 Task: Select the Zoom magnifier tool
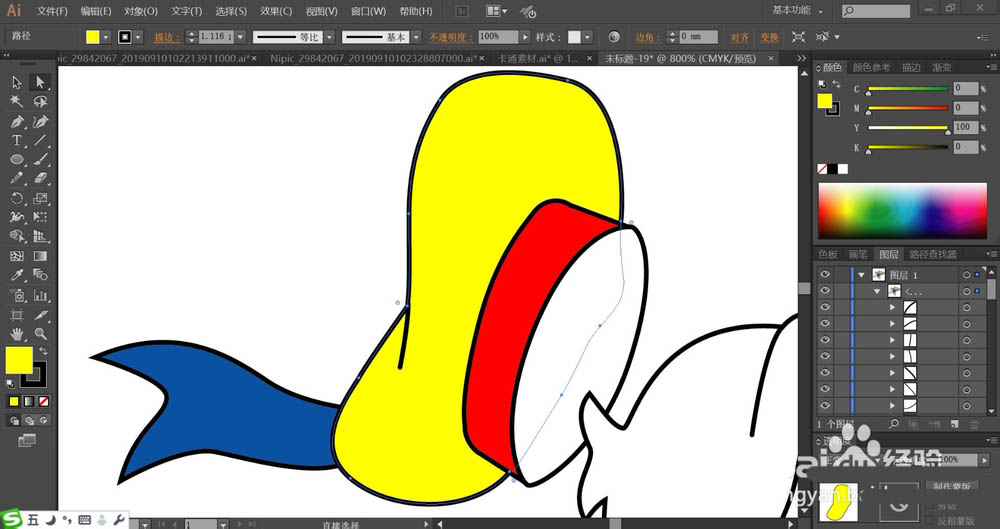[x=40, y=333]
